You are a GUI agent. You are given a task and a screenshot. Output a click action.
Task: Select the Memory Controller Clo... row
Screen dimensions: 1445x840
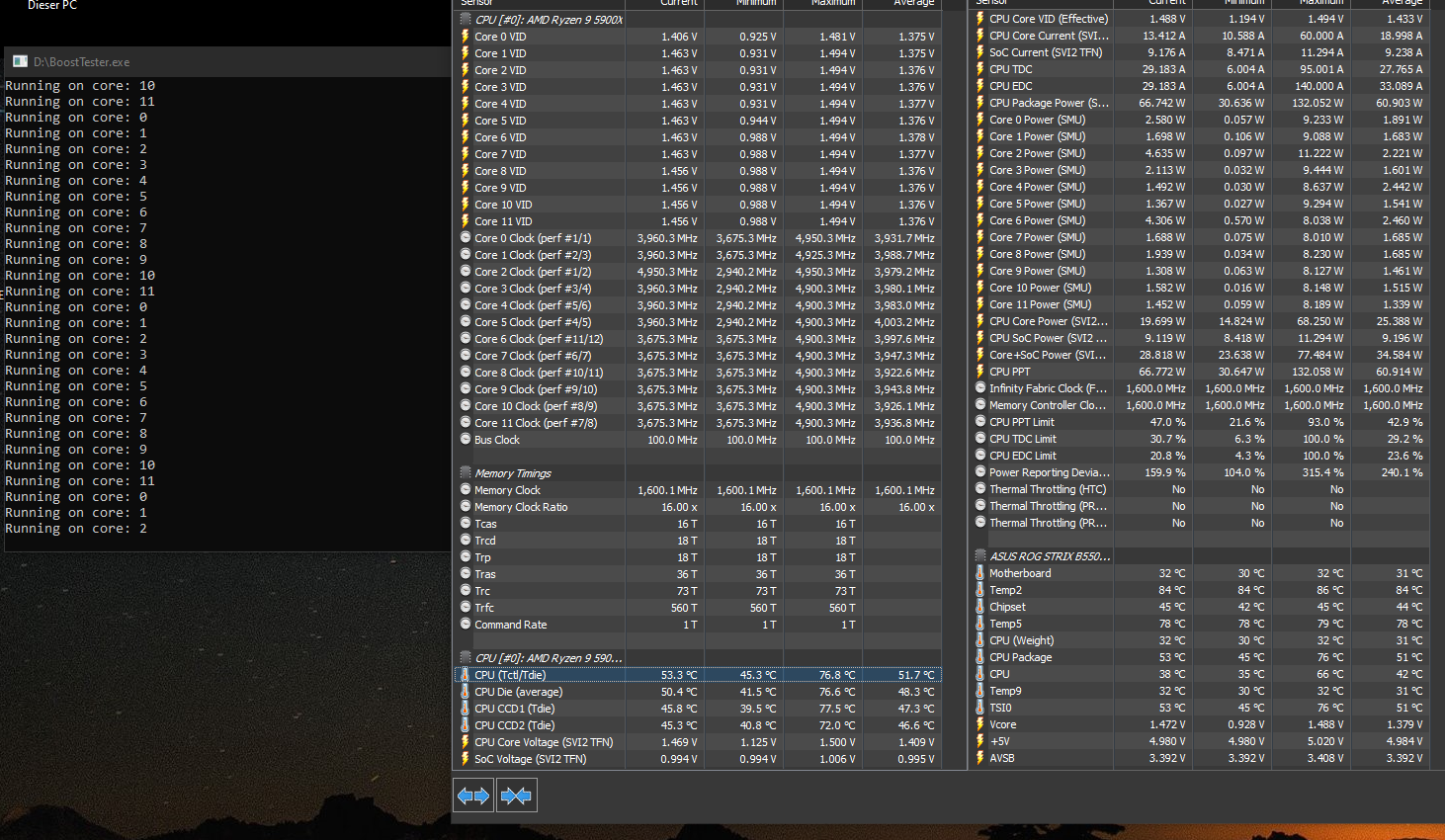coord(1200,405)
